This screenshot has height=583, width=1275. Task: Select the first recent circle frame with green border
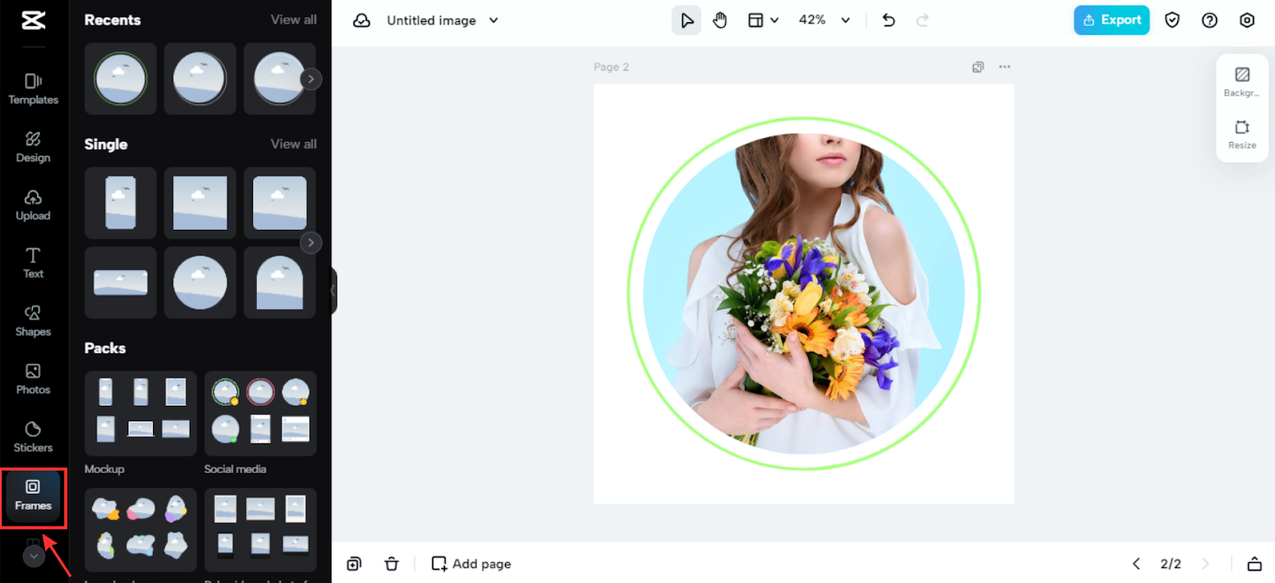pos(120,79)
